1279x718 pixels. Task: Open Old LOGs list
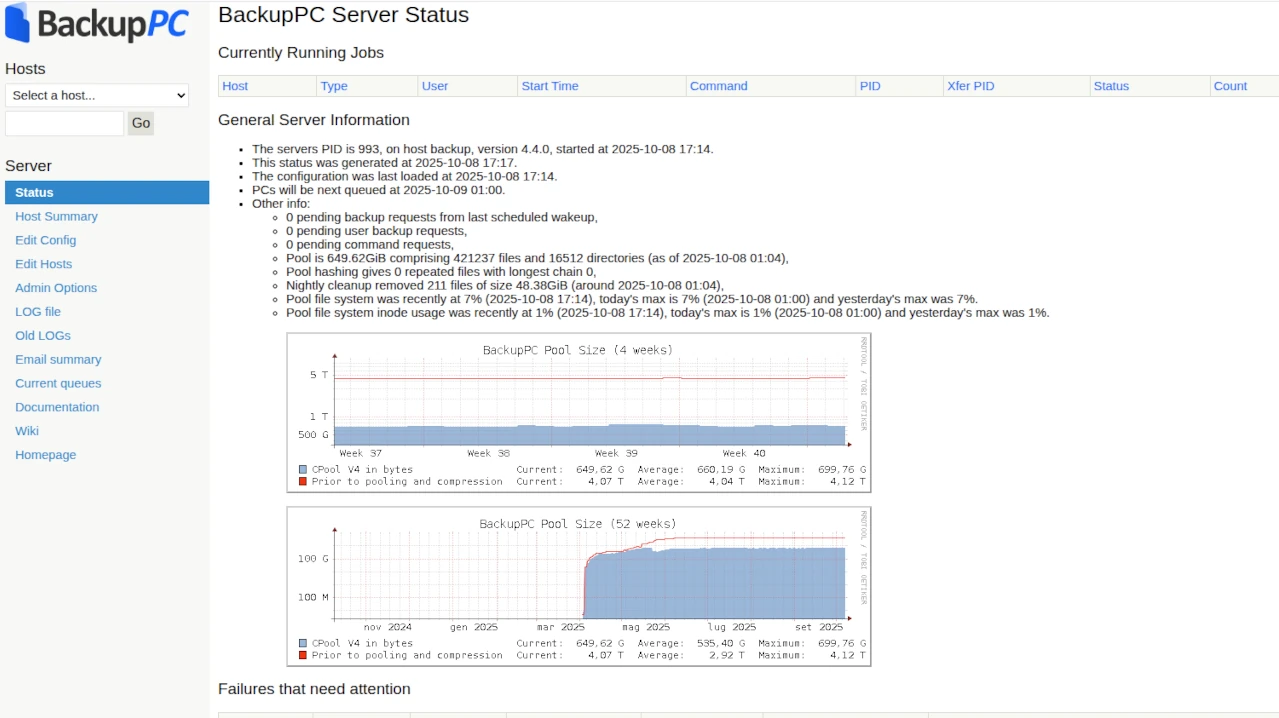tap(43, 336)
